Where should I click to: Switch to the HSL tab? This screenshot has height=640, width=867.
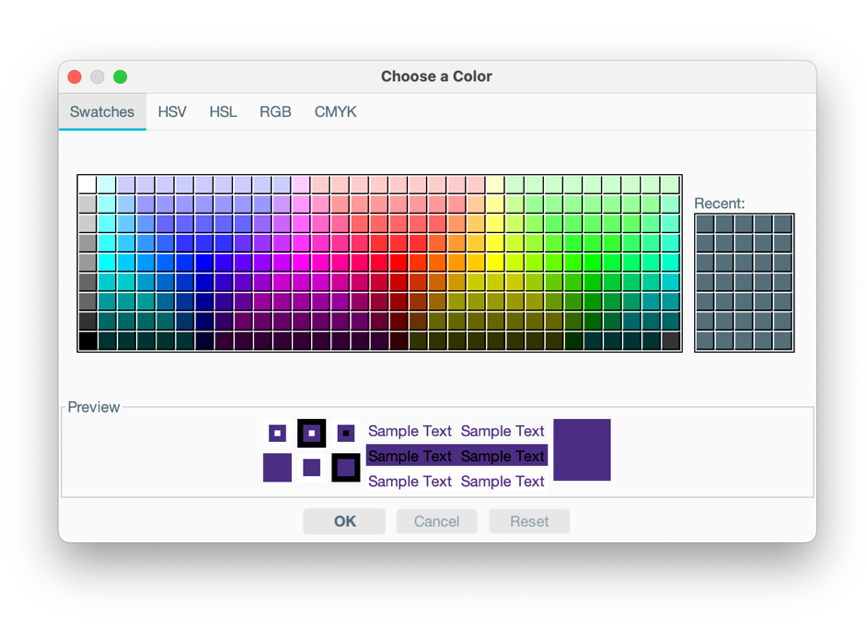[223, 112]
